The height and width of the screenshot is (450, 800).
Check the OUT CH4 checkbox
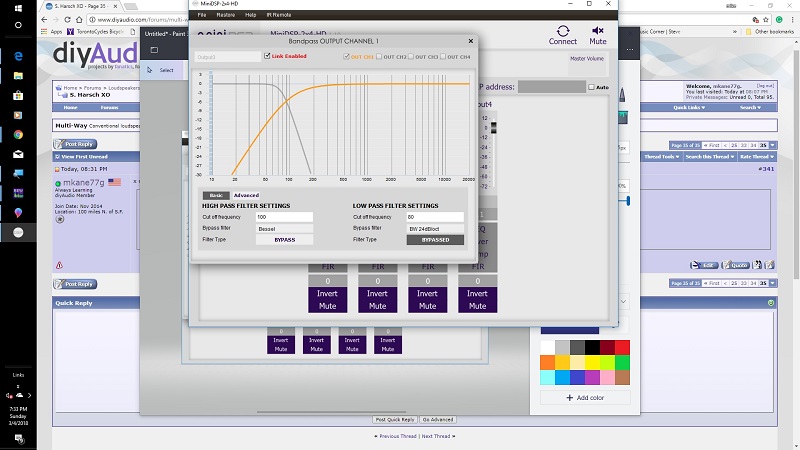pyautogui.click(x=443, y=57)
